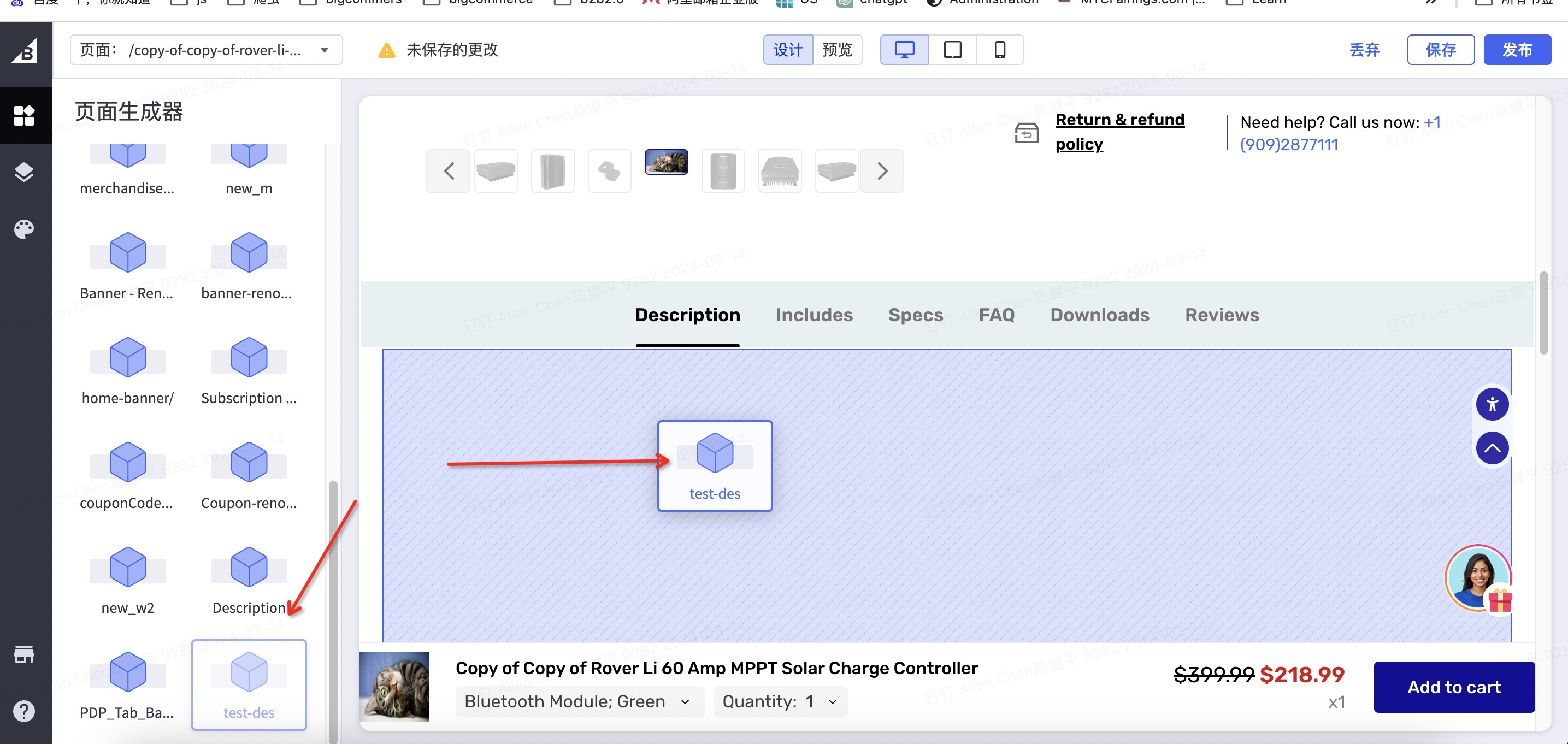Click the 丢弃 discard button

pos(1364,49)
